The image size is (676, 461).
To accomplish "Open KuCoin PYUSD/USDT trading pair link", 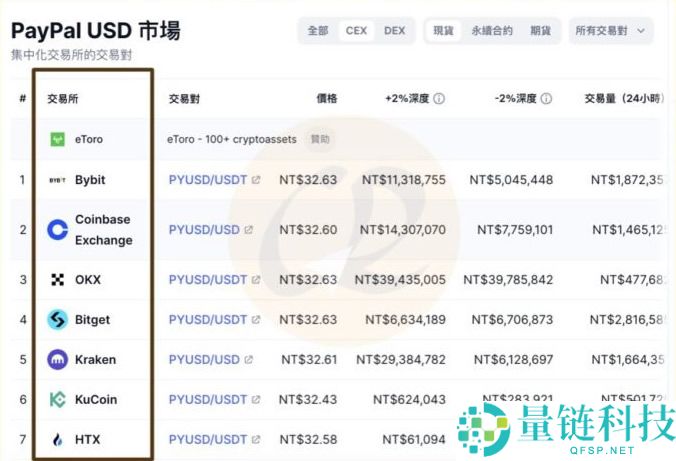I will click(208, 400).
